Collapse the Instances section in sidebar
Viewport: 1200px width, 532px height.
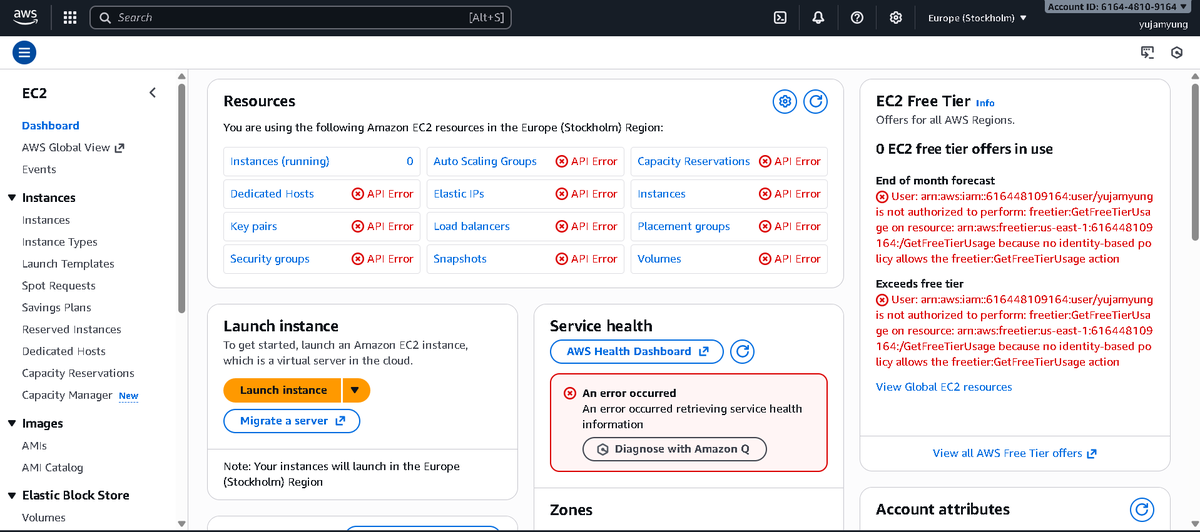(x=12, y=198)
